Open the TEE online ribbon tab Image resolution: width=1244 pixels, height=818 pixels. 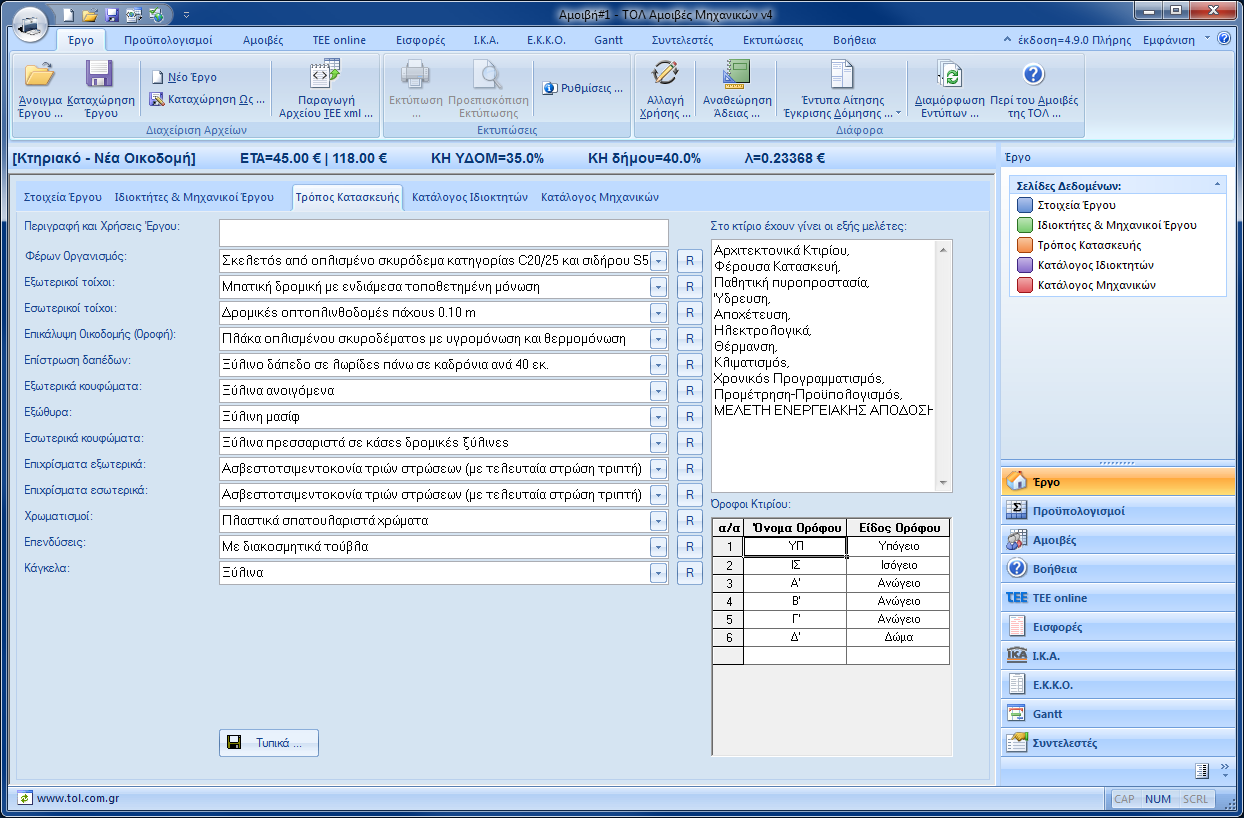[x=339, y=40]
